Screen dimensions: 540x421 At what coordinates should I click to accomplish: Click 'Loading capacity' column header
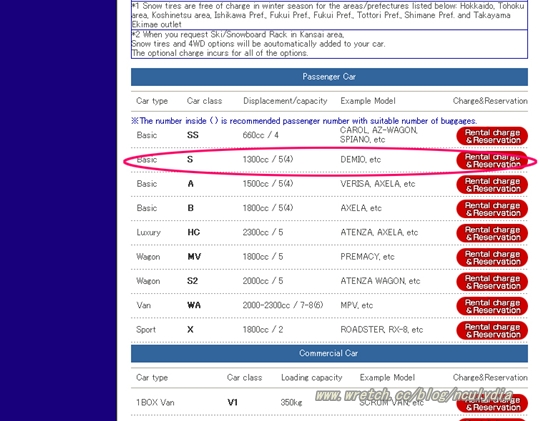pos(312,378)
